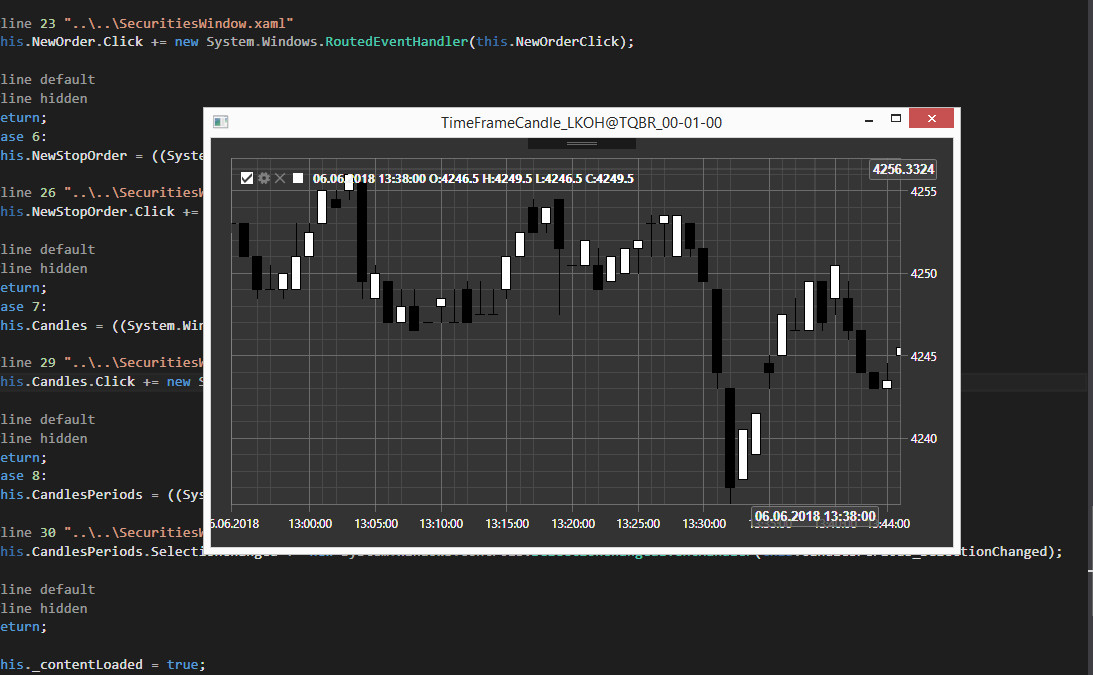This screenshot has height=675, width=1093.
Task: Select the OHLC legend text of the series
Action: point(473,179)
